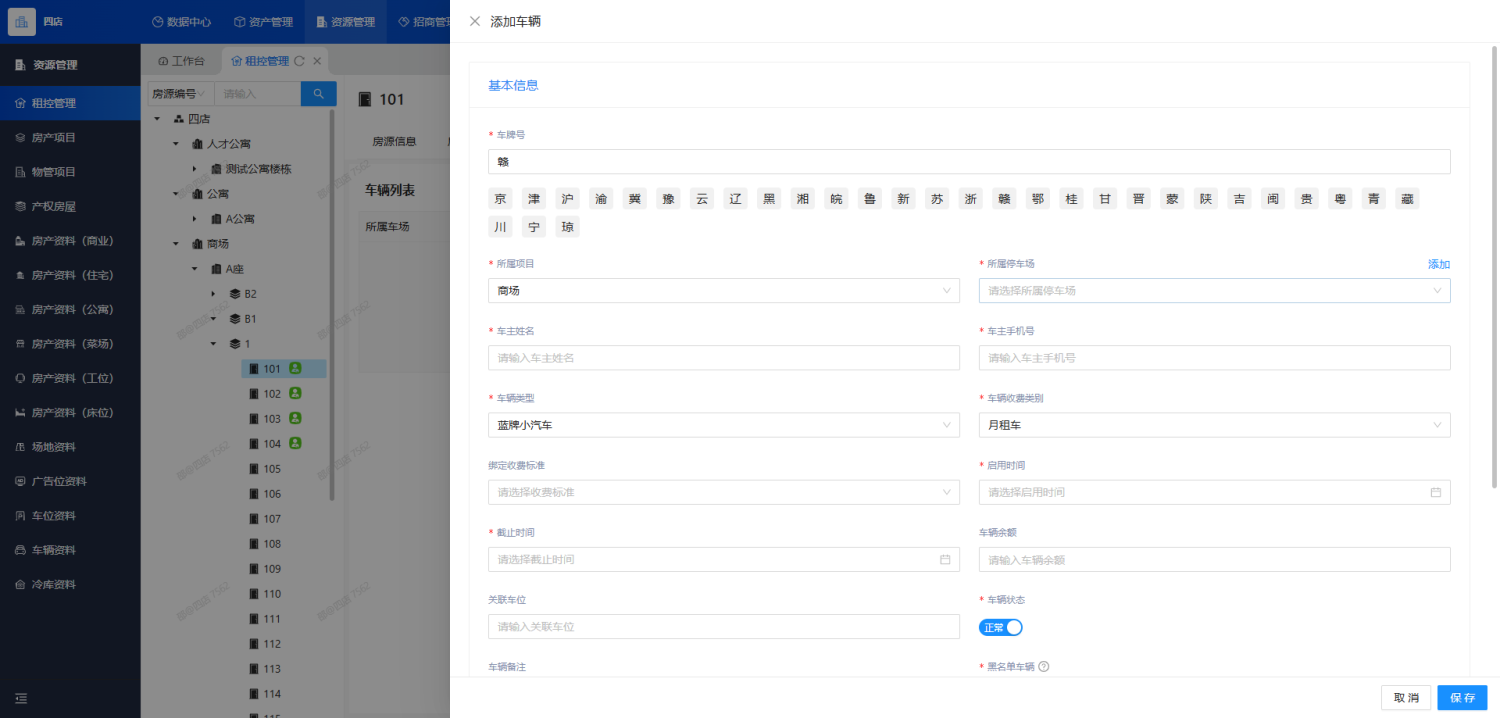Switch to 数据中心 in top navigation

181,21
